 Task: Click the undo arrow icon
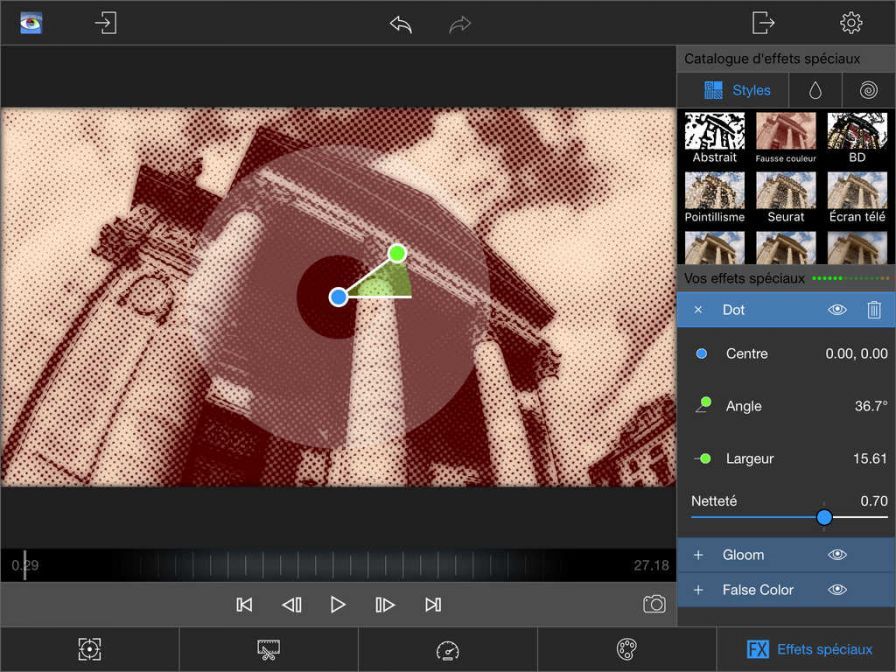point(401,24)
